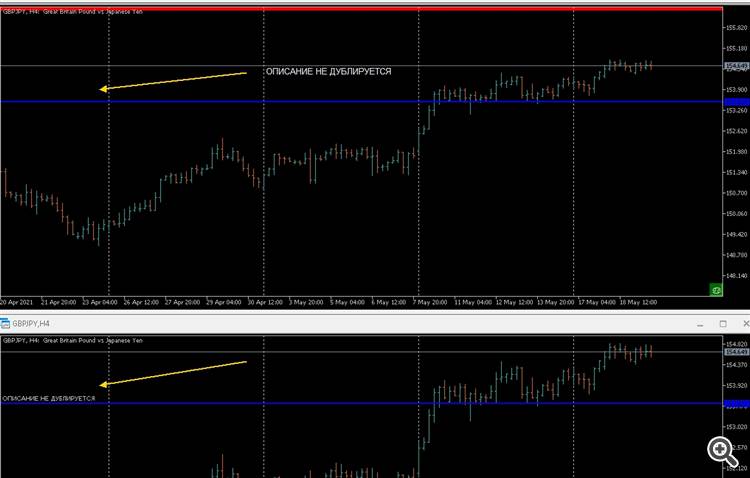Click the 153.920 price label in lower chart
The image size is (750, 478).
tap(736, 385)
